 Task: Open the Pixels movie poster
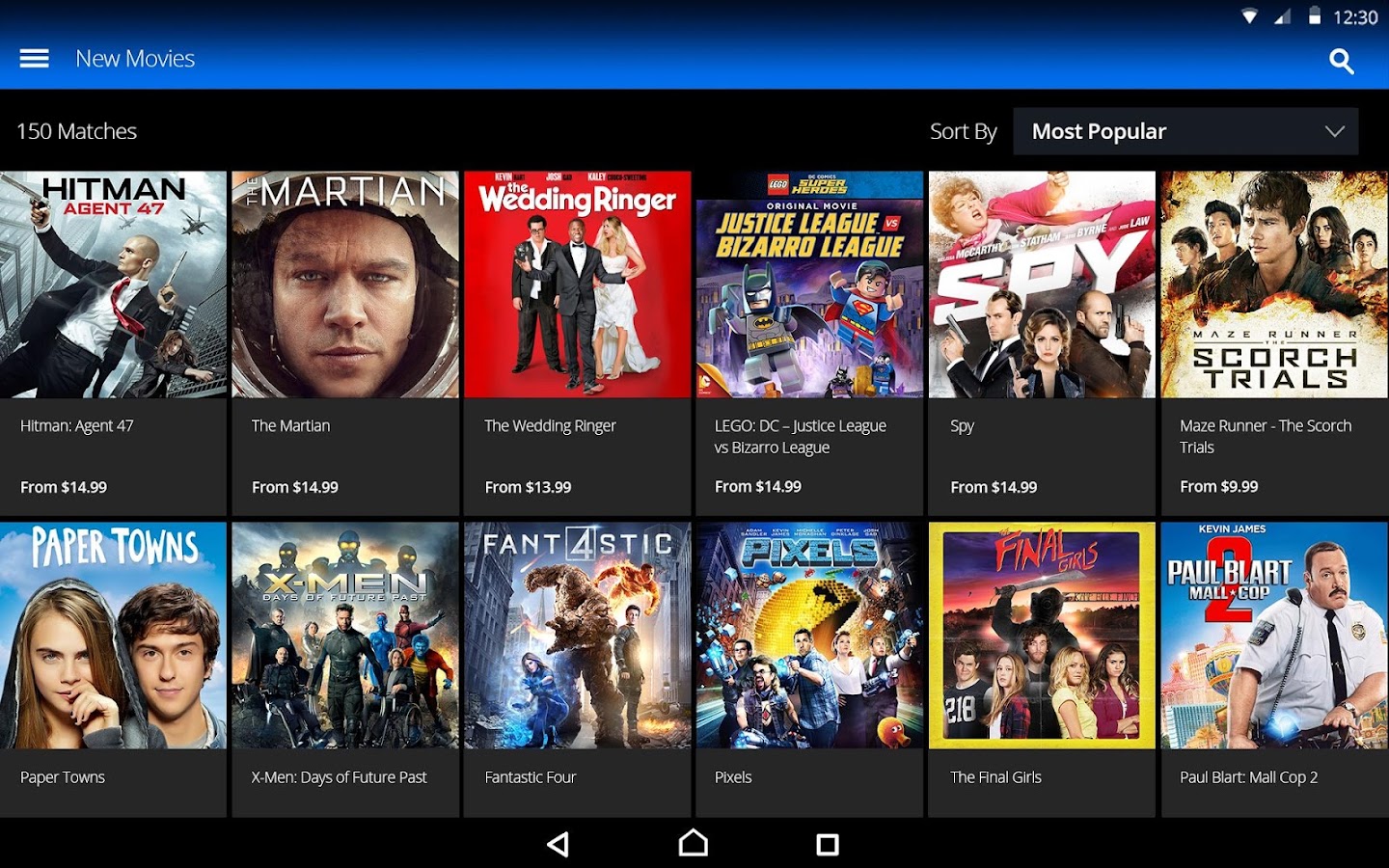[810, 636]
